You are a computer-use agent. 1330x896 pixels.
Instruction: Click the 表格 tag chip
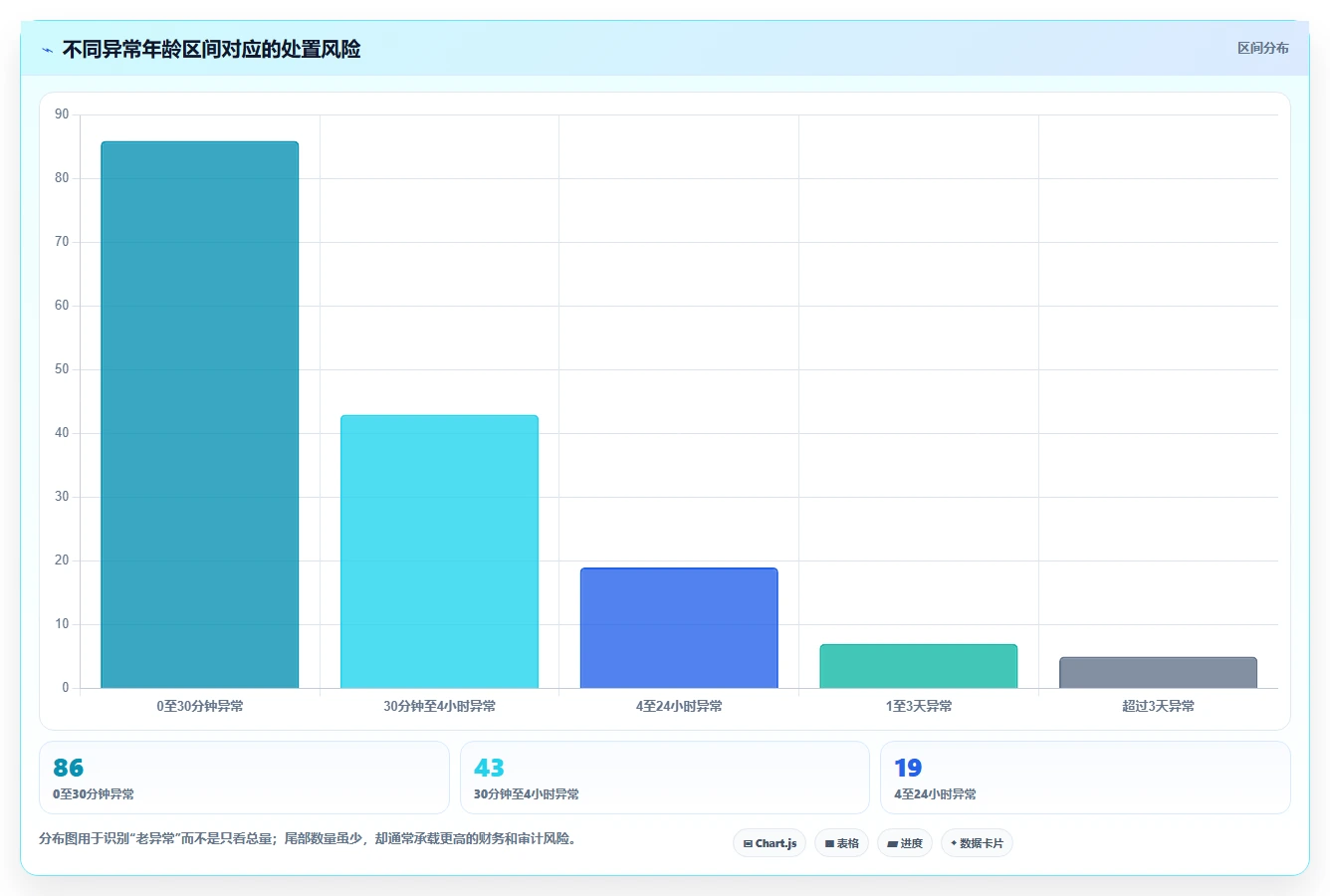pos(841,843)
